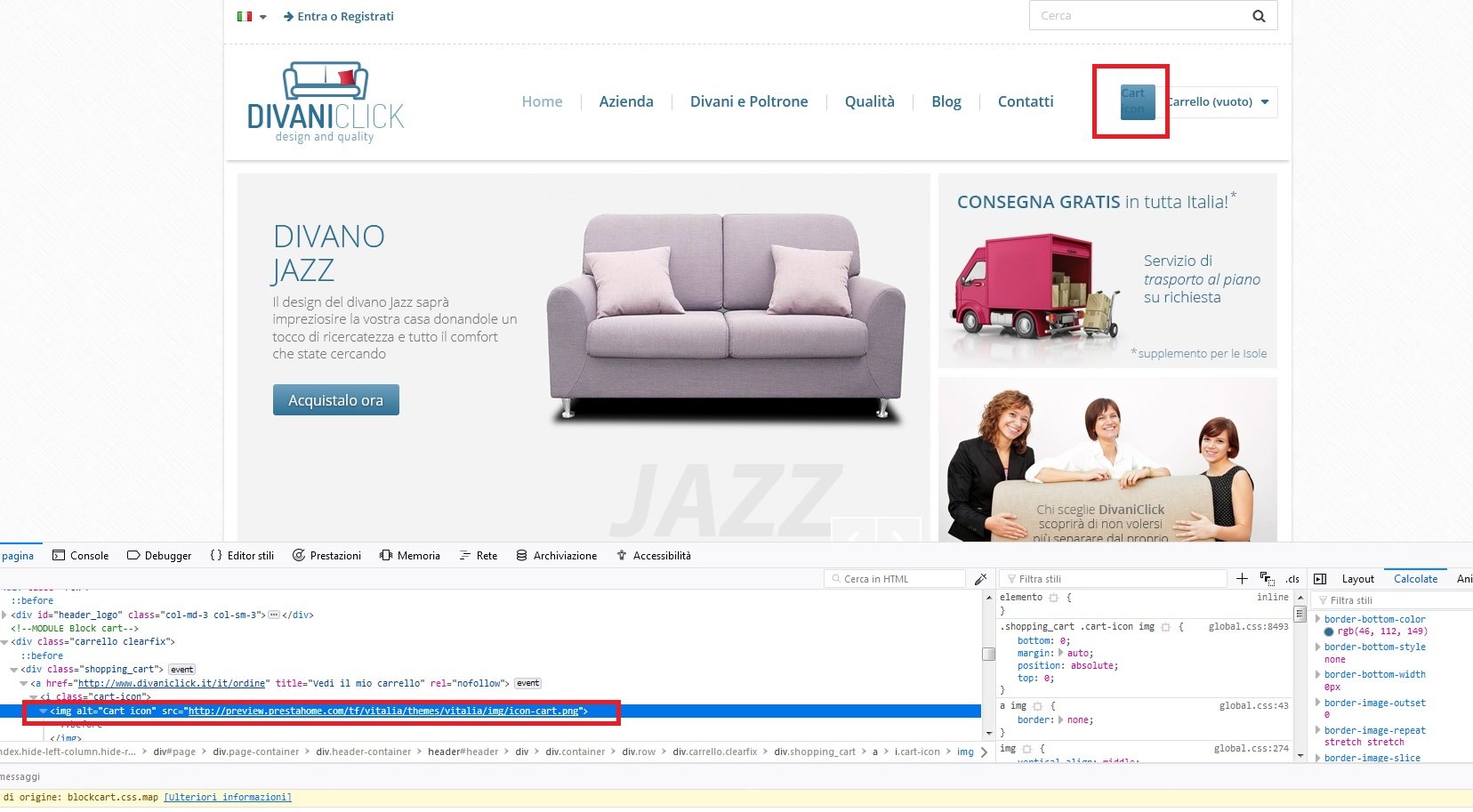Viewport: 1473px width, 812px height.
Task: Open the Archiviazione storage icon
Action: [522, 555]
